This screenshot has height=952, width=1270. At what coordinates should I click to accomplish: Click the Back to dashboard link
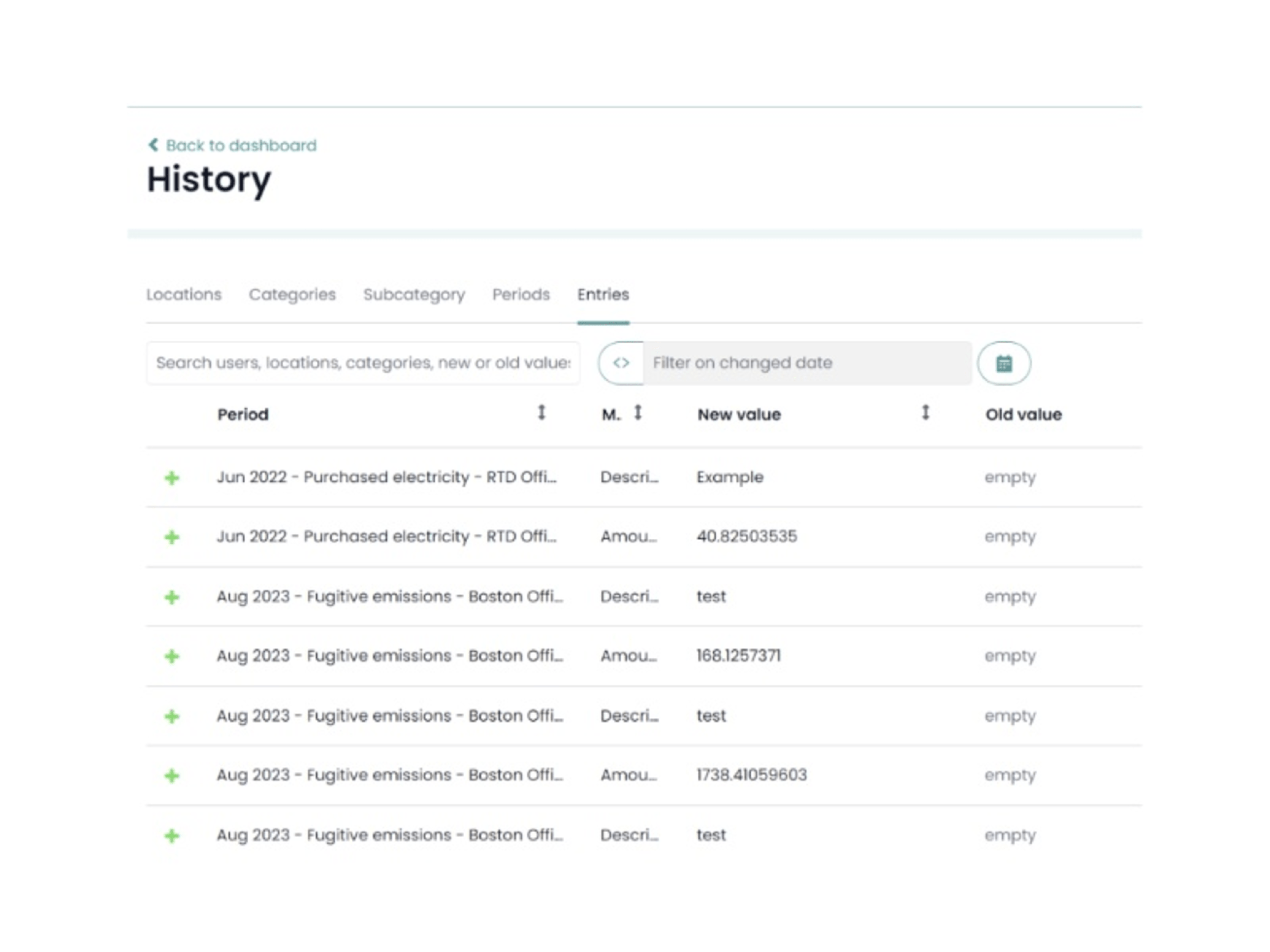click(240, 145)
